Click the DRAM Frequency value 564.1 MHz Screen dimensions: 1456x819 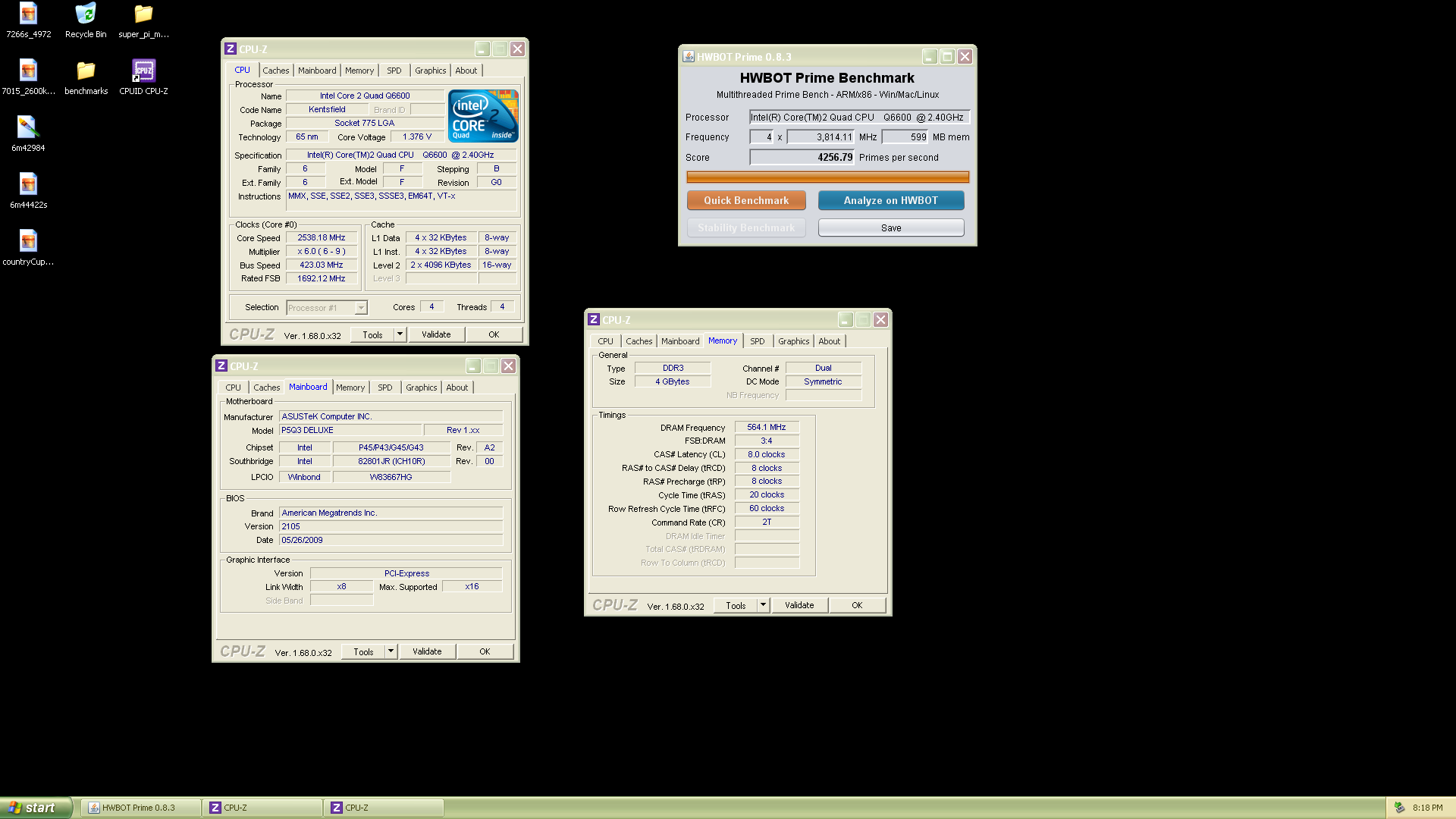(767, 427)
